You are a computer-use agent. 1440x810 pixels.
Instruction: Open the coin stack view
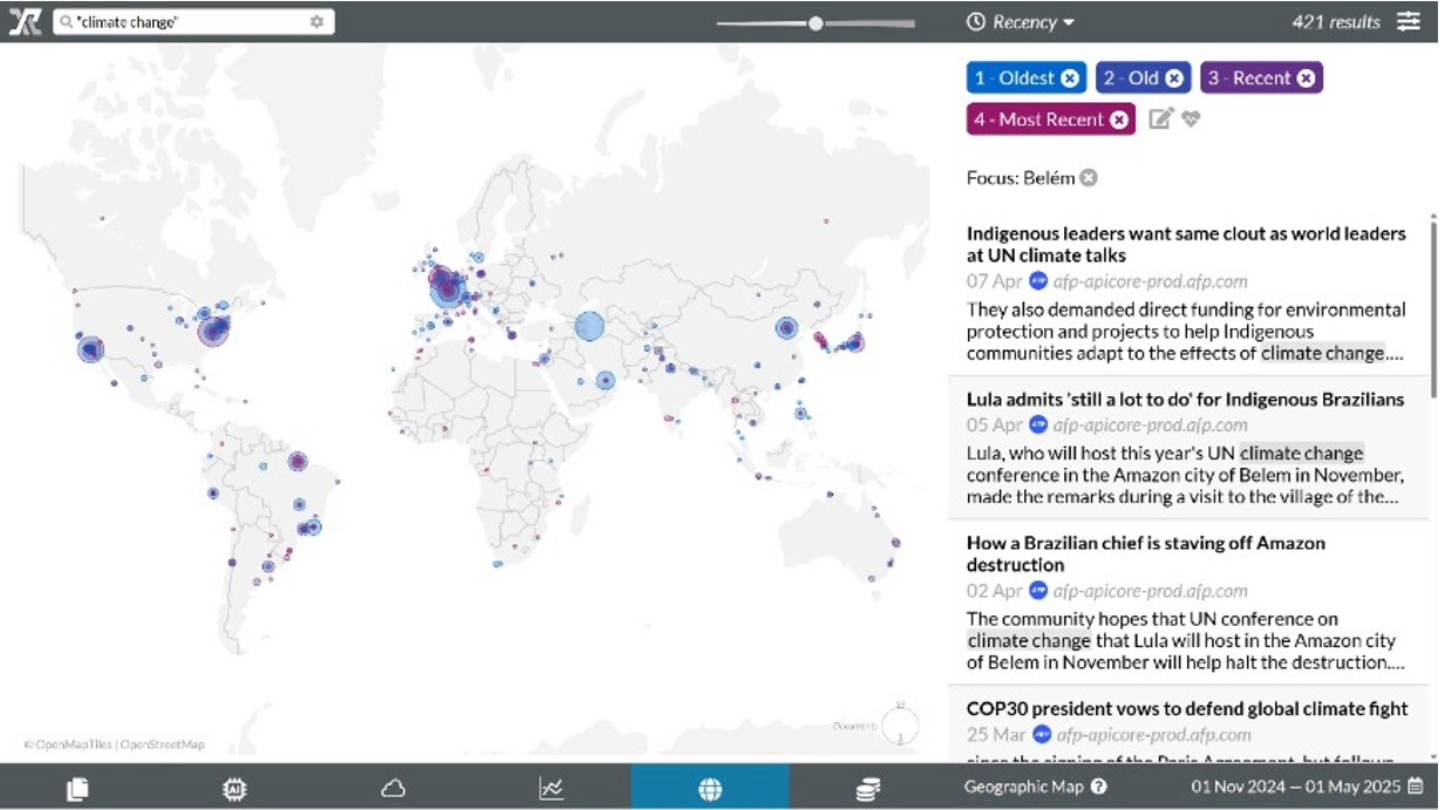[x=868, y=788]
